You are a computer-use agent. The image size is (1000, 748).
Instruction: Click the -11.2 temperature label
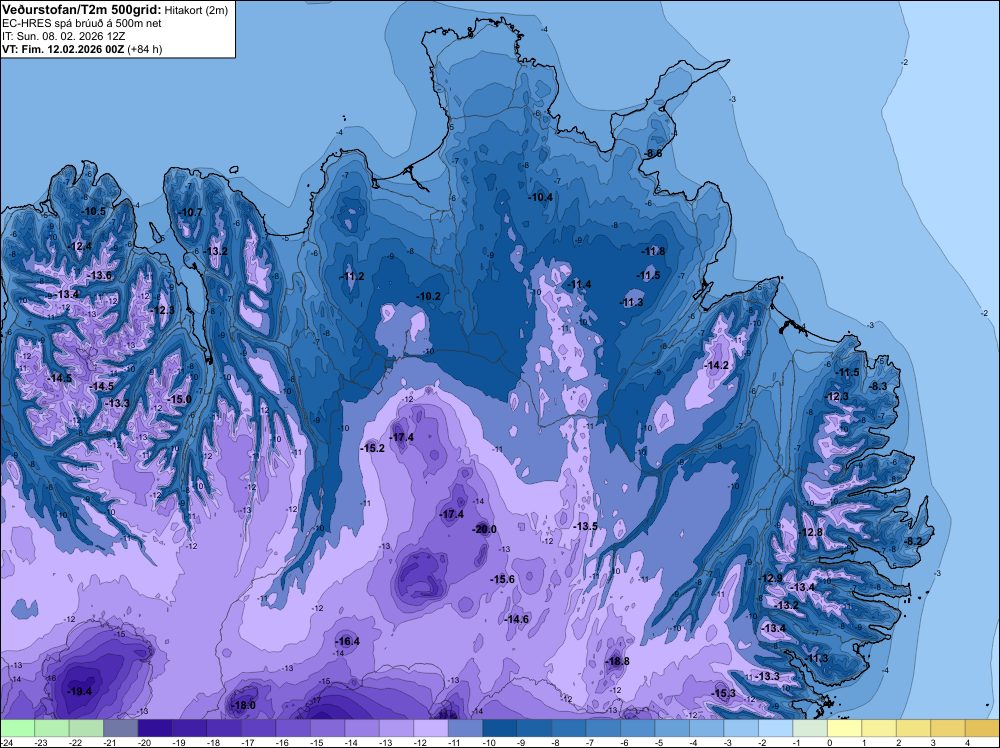pos(353,276)
